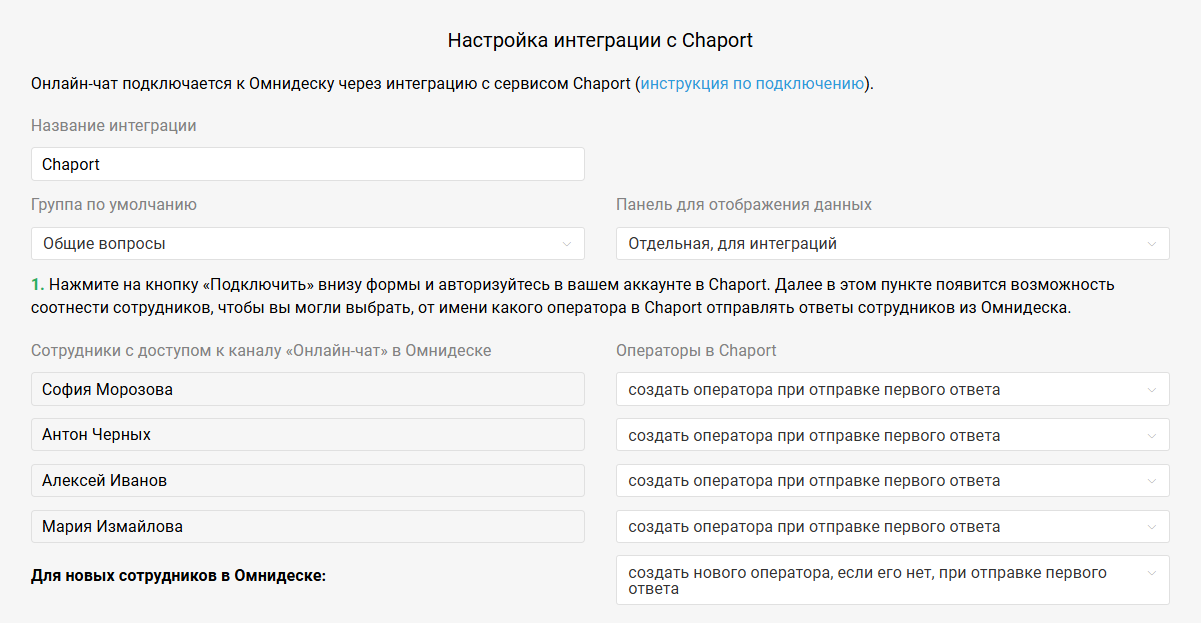Open the «инструкция по подключению» link
This screenshot has height=623, width=1201.
pos(752,83)
